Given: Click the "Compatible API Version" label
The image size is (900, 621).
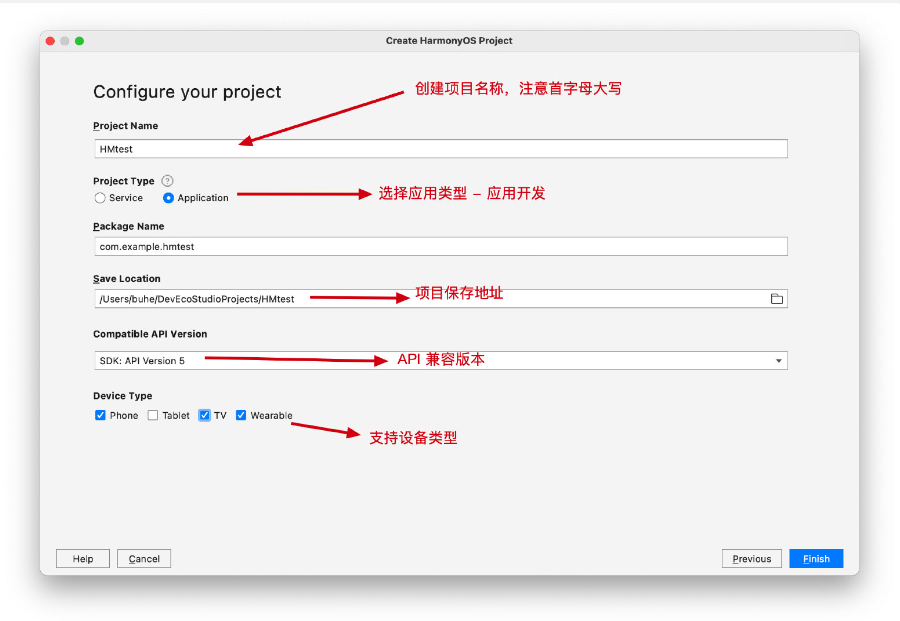Looking at the screenshot, I should [x=150, y=334].
